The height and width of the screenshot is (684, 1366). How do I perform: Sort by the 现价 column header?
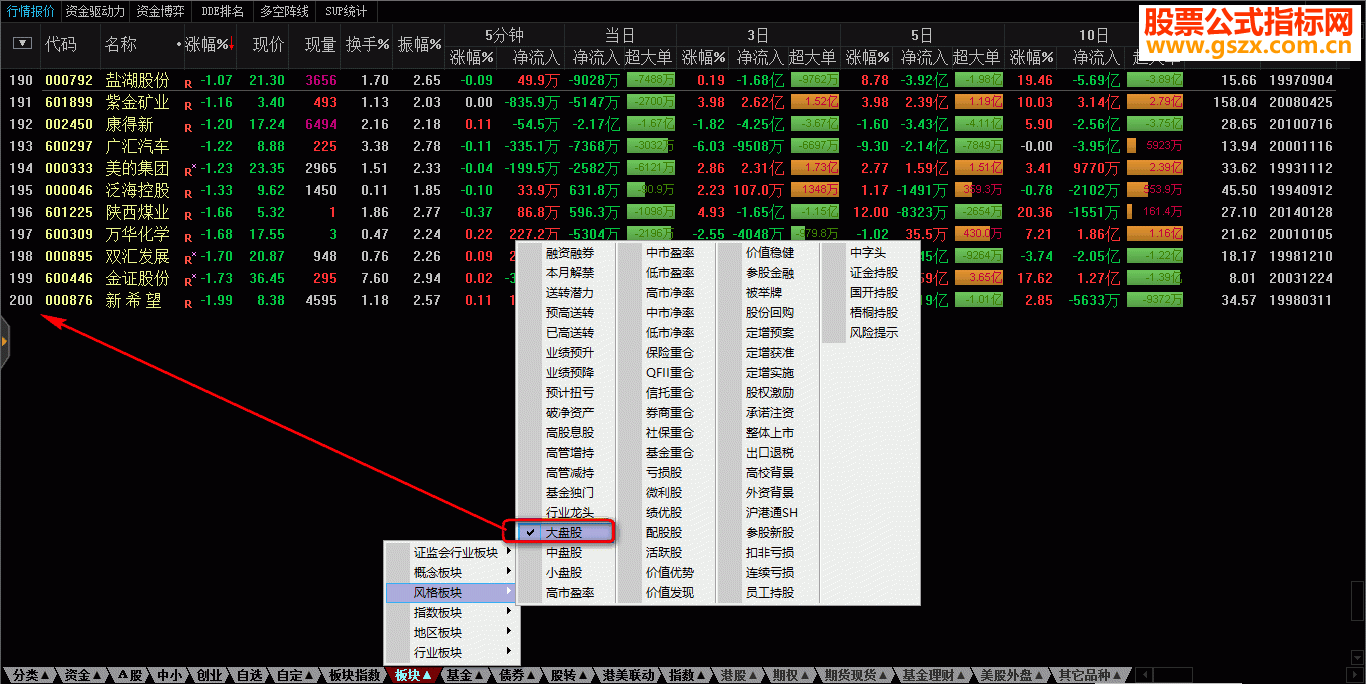point(268,44)
